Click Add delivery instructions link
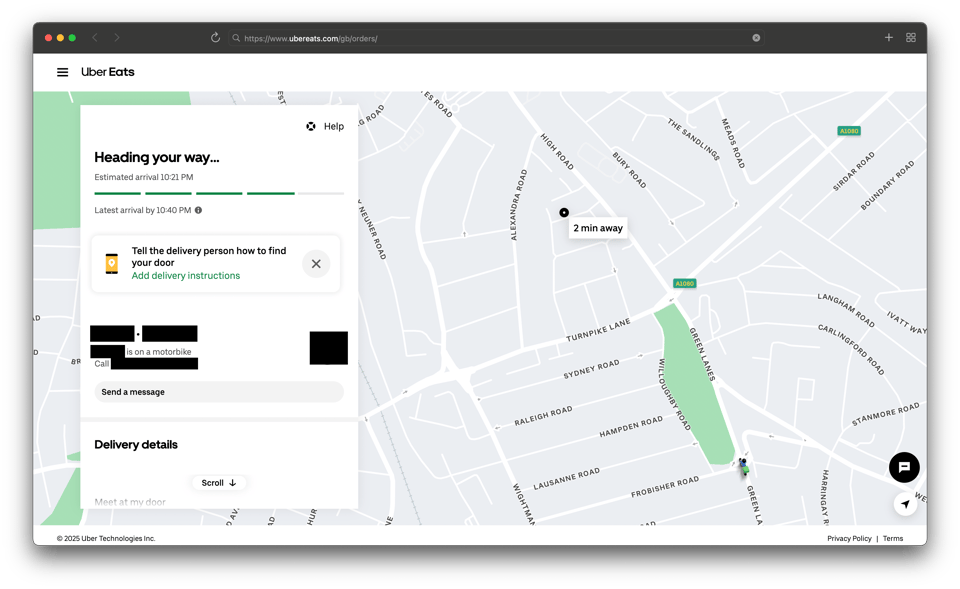Screen dimensions: 960x589 [x=186, y=276]
